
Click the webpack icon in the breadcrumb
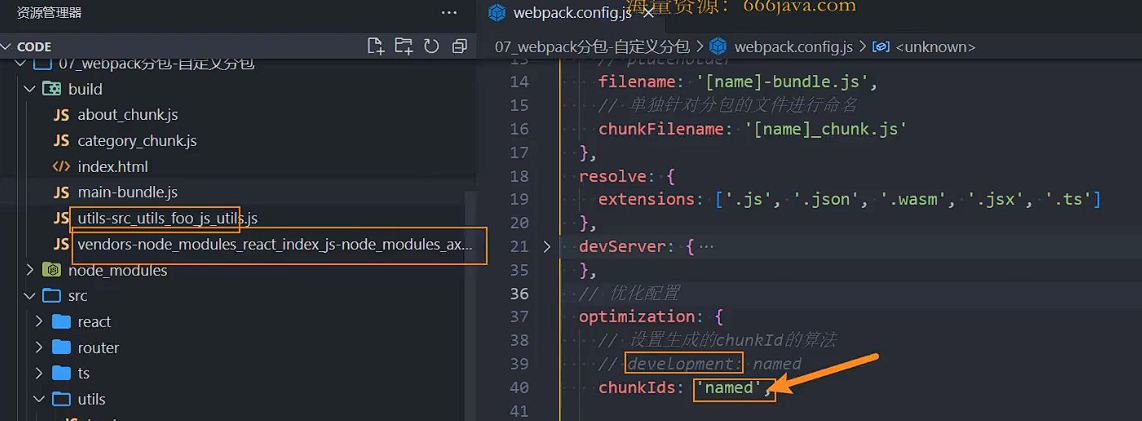pyautogui.click(x=719, y=47)
